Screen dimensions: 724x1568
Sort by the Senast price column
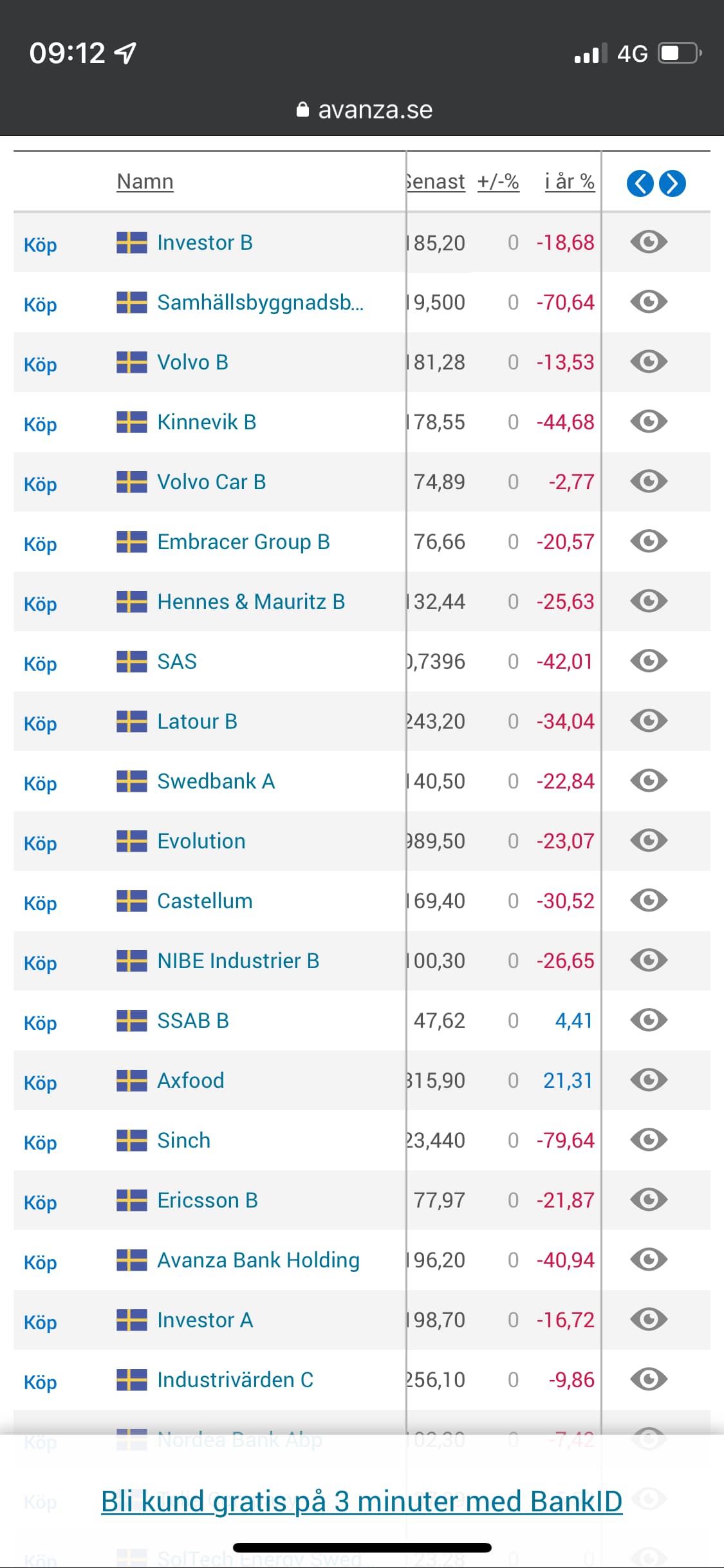[x=438, y=182]
